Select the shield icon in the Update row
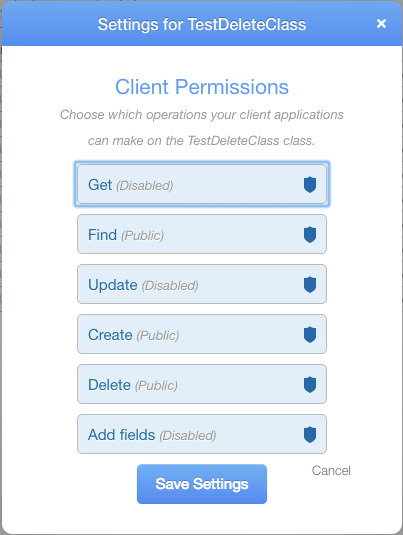Image resolution: width=403 pixels, height=535 pixels. click(x=310, y=285)
